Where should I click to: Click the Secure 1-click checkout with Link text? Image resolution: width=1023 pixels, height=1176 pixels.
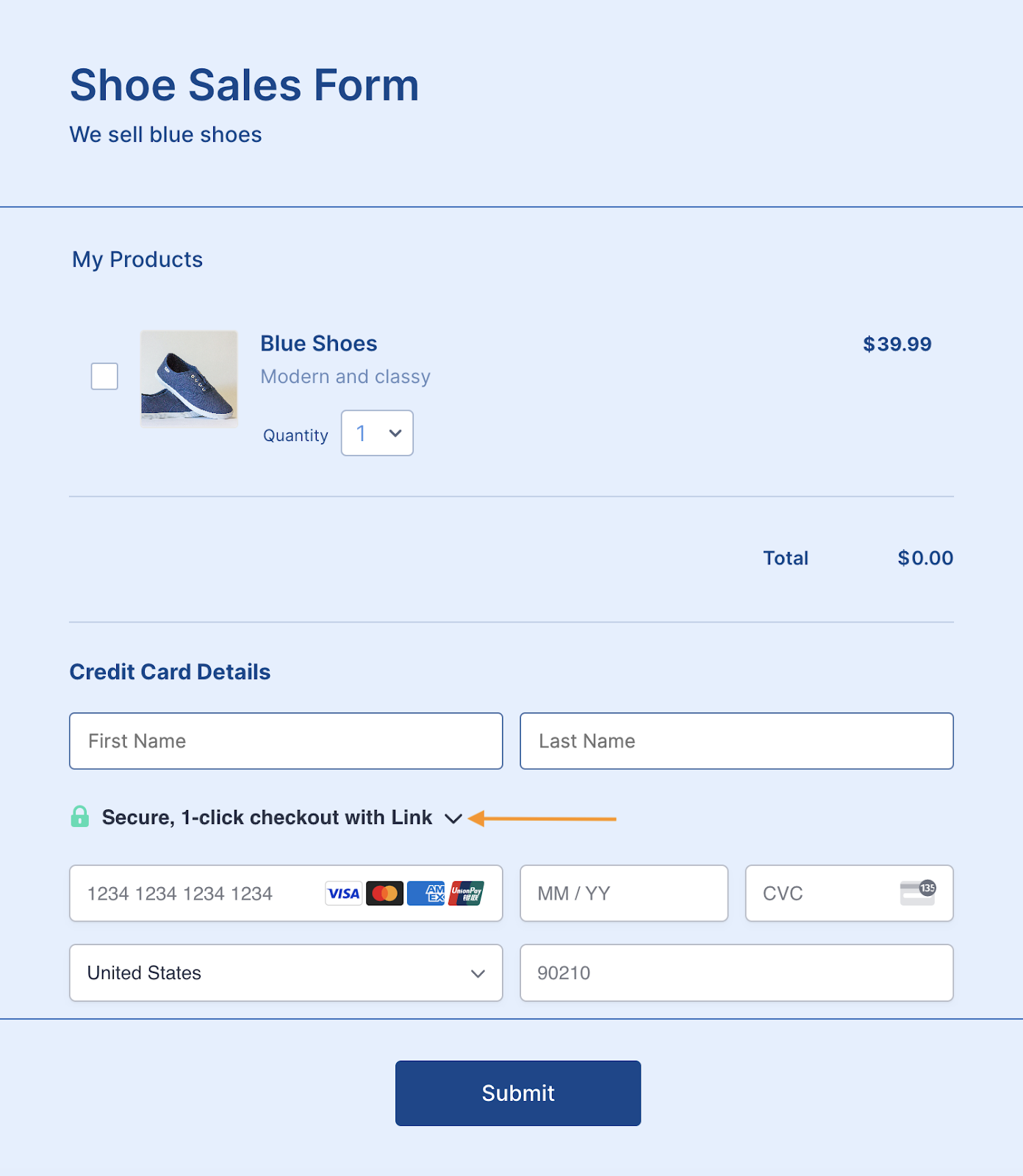[x=267, y=817]
